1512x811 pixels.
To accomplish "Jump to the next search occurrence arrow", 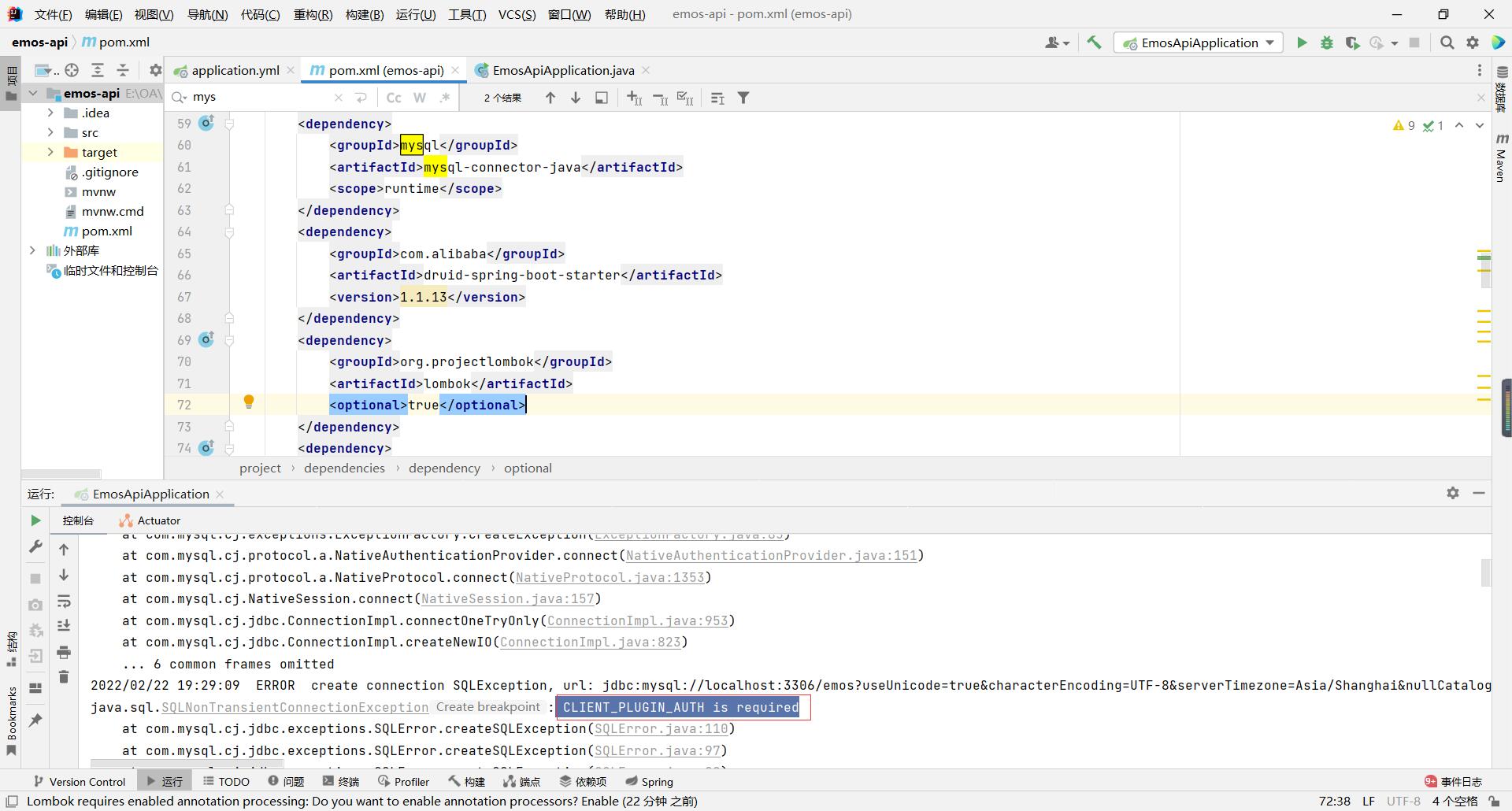I will pyautogui.click(x=576, y=98).
